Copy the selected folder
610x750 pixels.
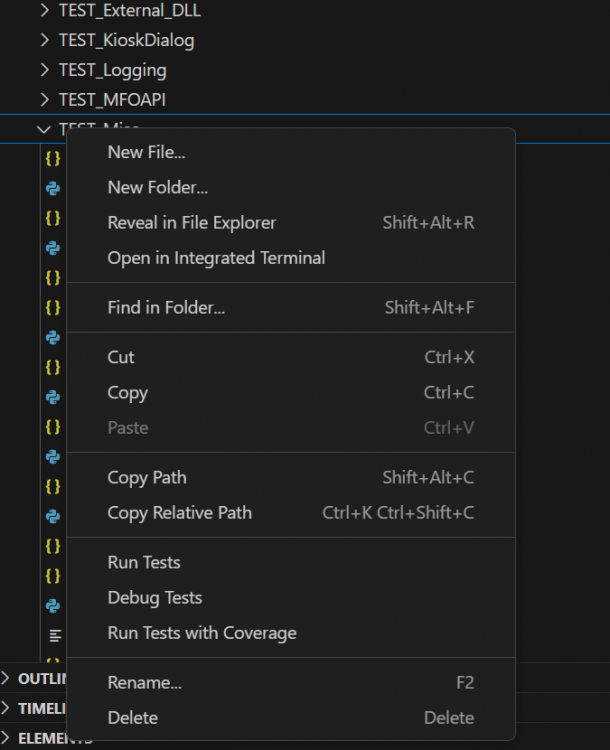pyautogui.click(x=127, y=392)
